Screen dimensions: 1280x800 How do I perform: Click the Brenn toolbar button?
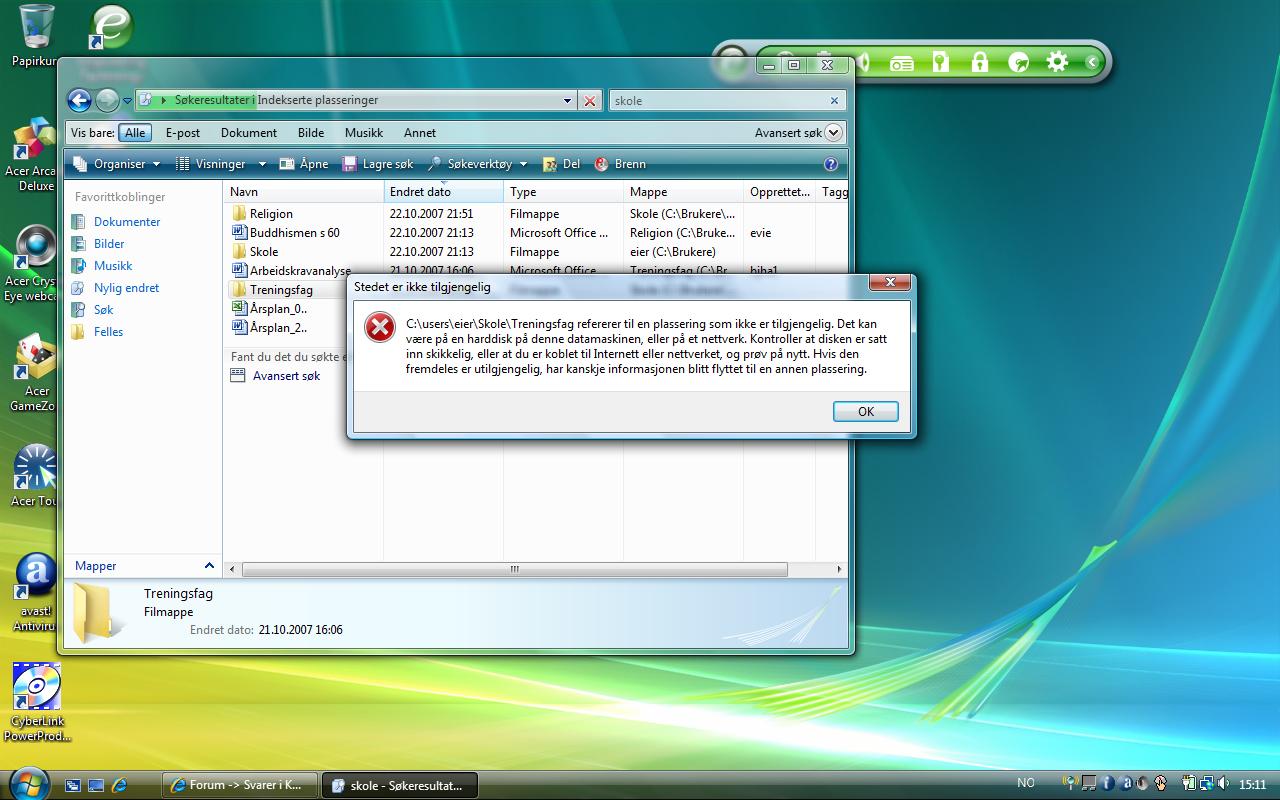[620, 164]
